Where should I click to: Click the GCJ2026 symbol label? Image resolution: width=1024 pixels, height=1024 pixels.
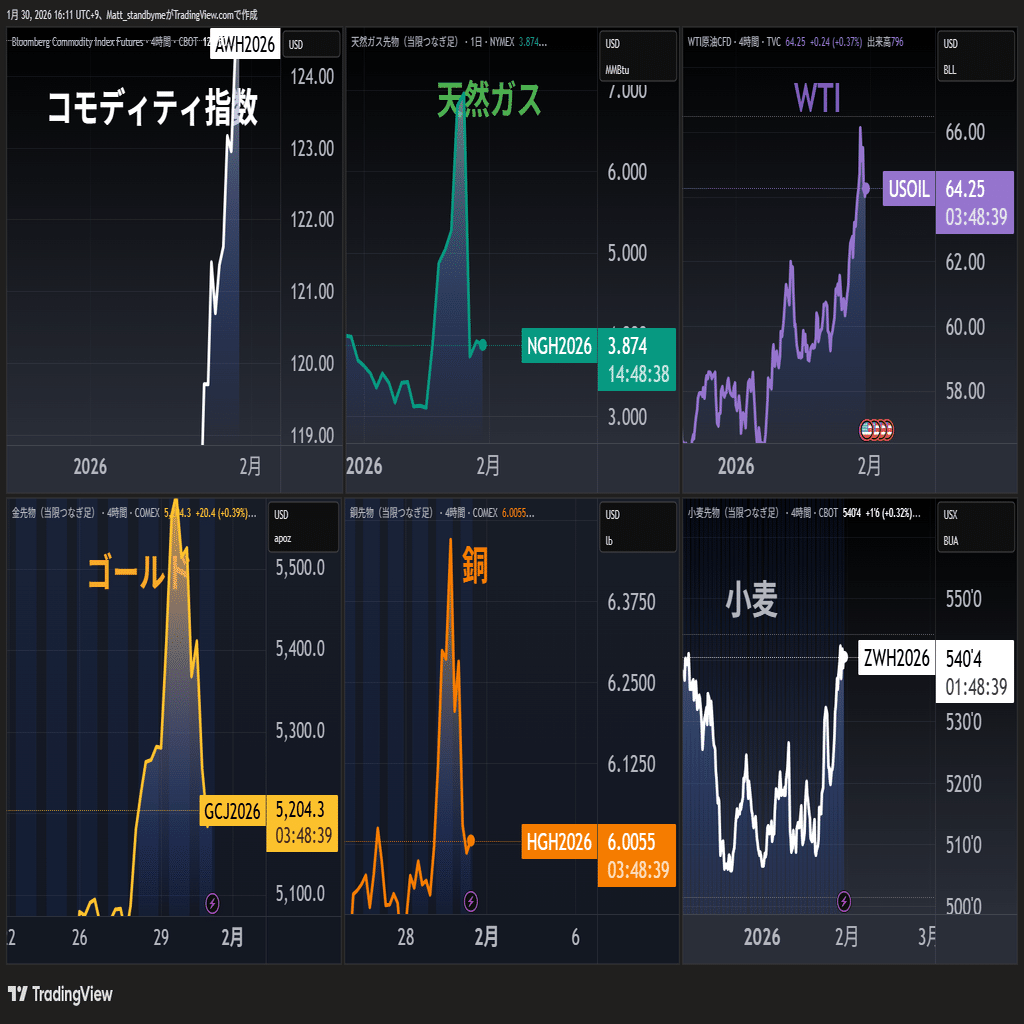point(232,811)
